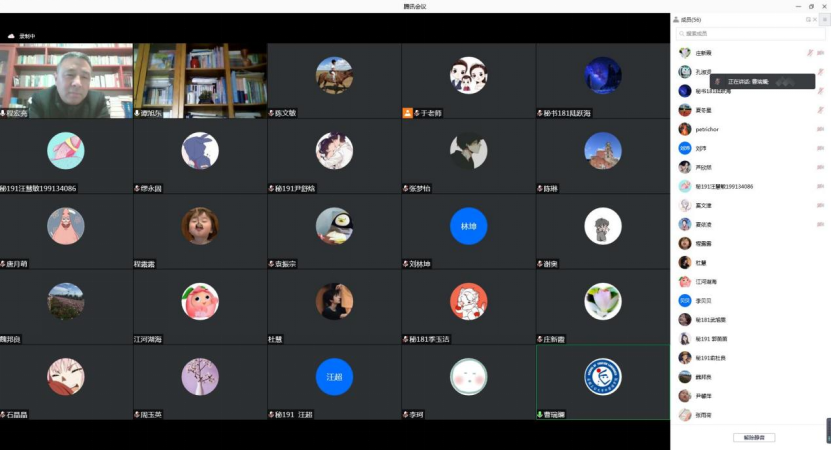831x450 pixels.
Task: Select 李贝贝 in the member list
Action: pyautogui.click(x=705, y=300)
